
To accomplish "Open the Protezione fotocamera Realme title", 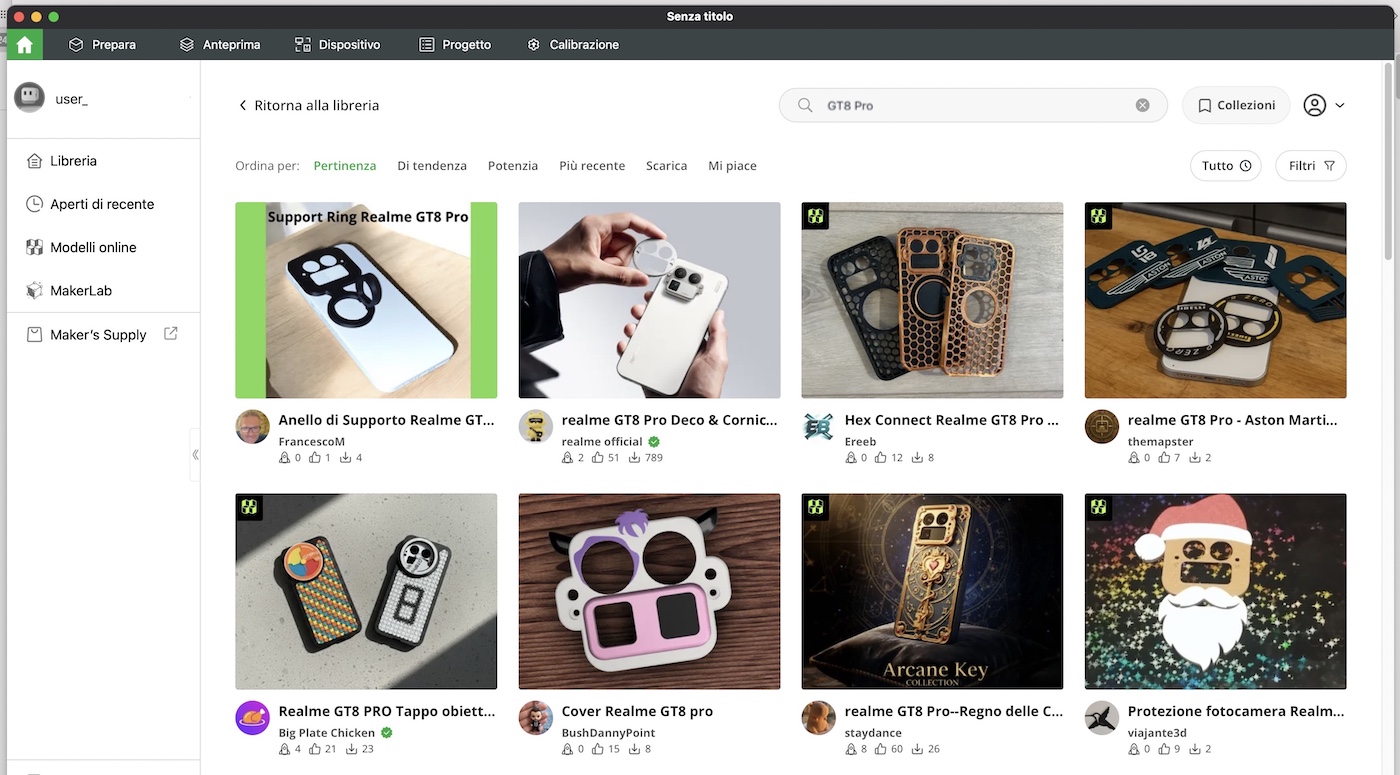I will point(1235,711).
